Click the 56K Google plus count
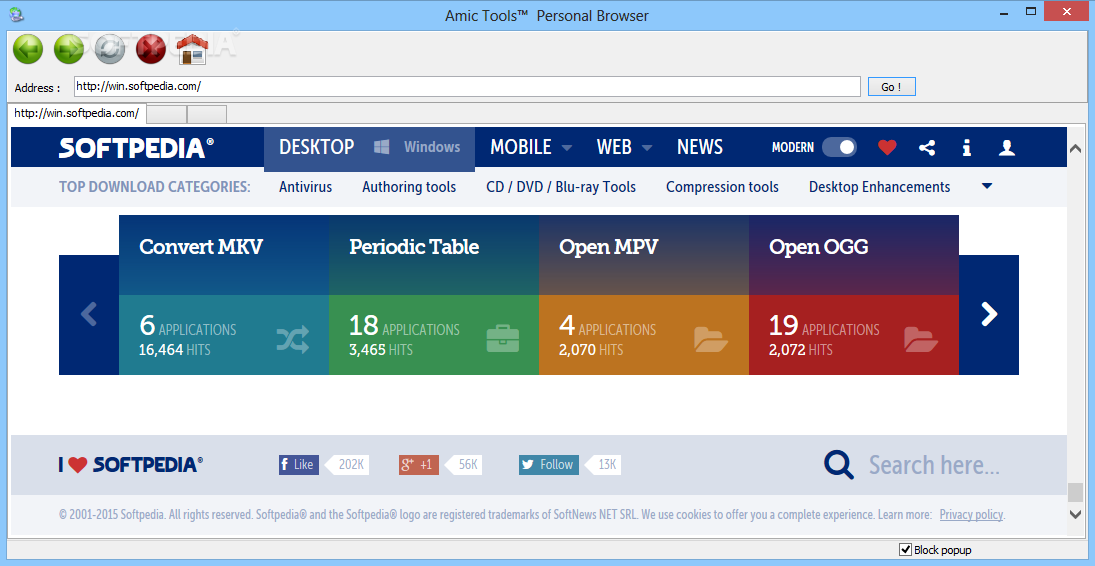This screenshot has width=1095, height=566. click(x=464, y=465)
